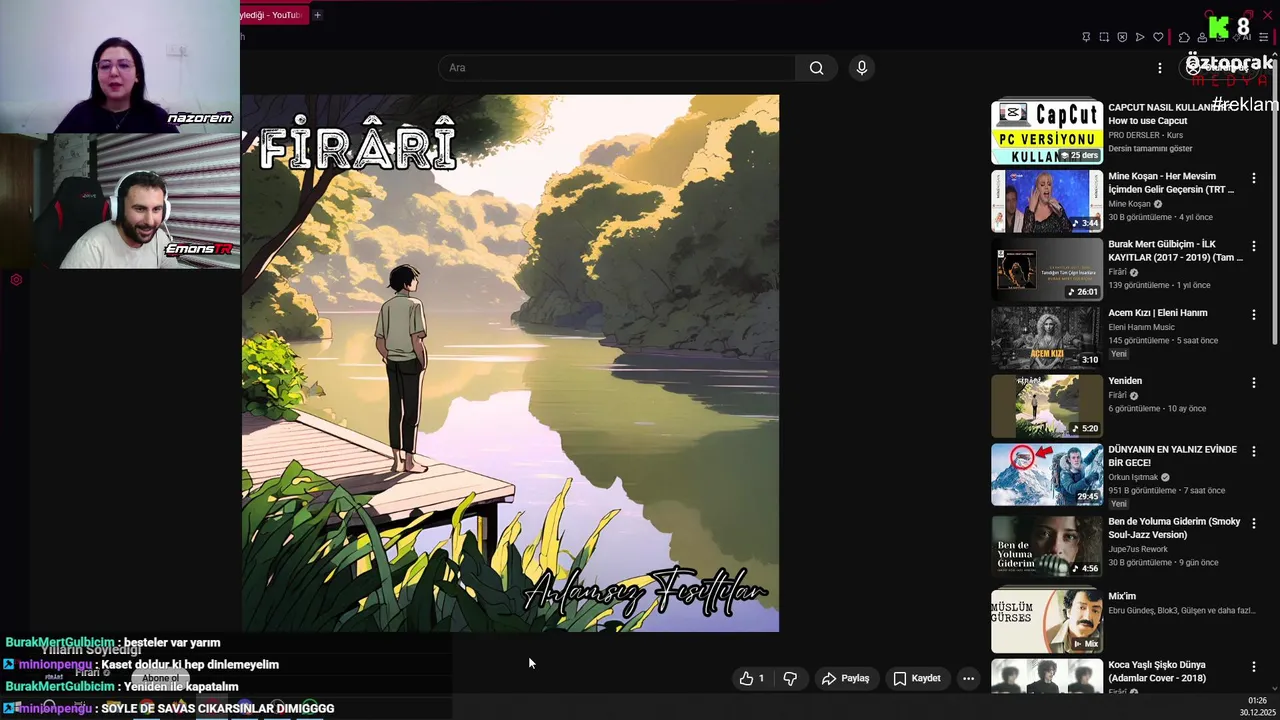This screenshot has height=720, width=1280.
Task: Open the CapCut course thumbnail
Action: click(1047, 132)
